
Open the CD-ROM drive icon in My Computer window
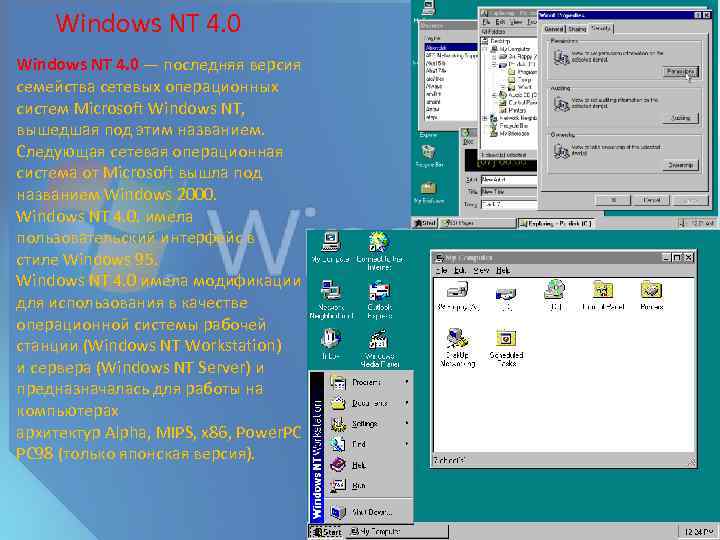555,295
